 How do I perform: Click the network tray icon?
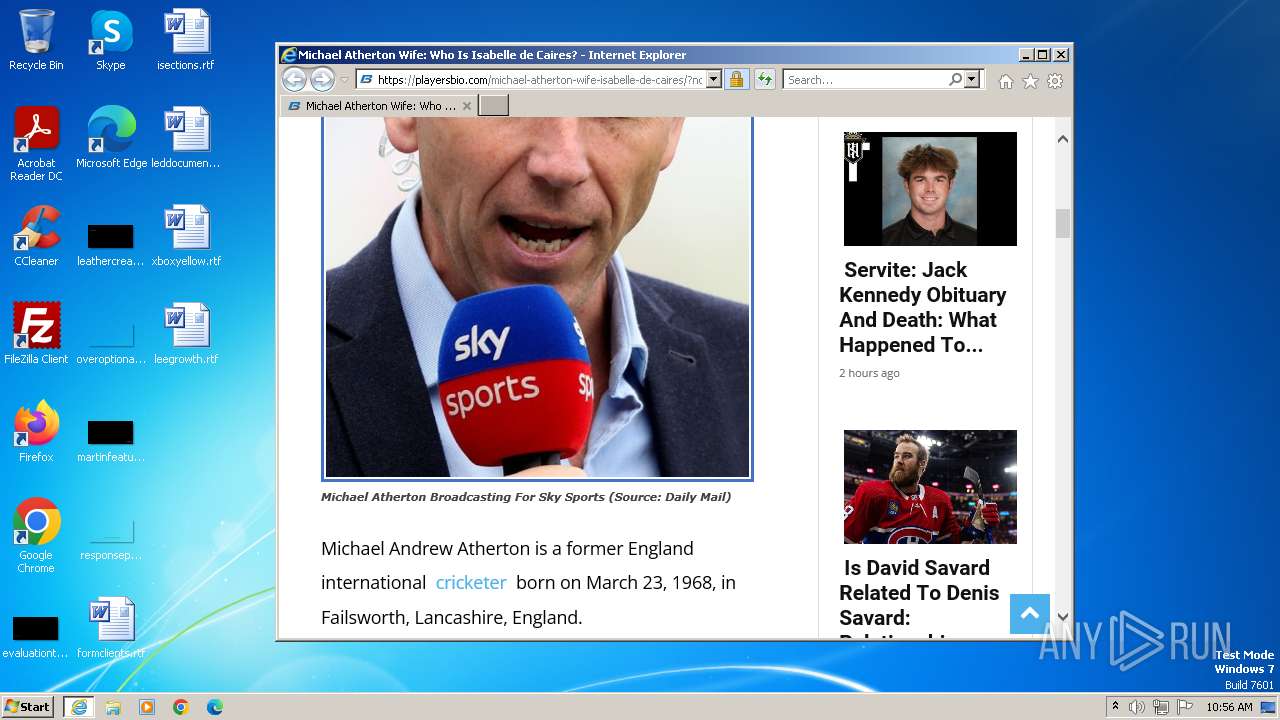(x=1161, y=707)
